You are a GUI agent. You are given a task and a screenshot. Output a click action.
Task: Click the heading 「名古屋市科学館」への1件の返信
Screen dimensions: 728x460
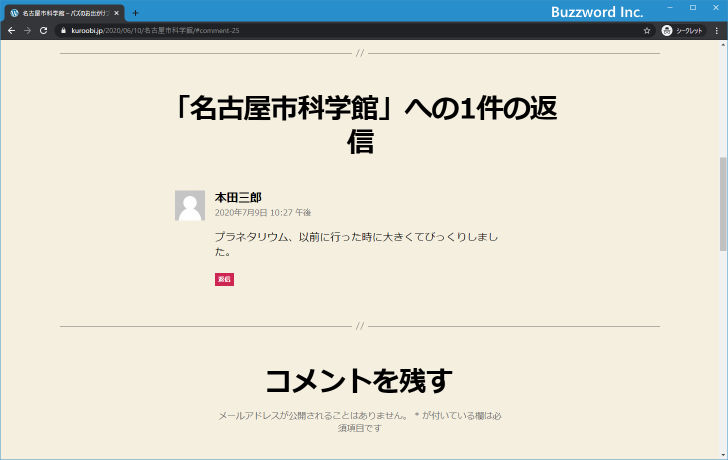pyautogui.click(x=365, y=124)
